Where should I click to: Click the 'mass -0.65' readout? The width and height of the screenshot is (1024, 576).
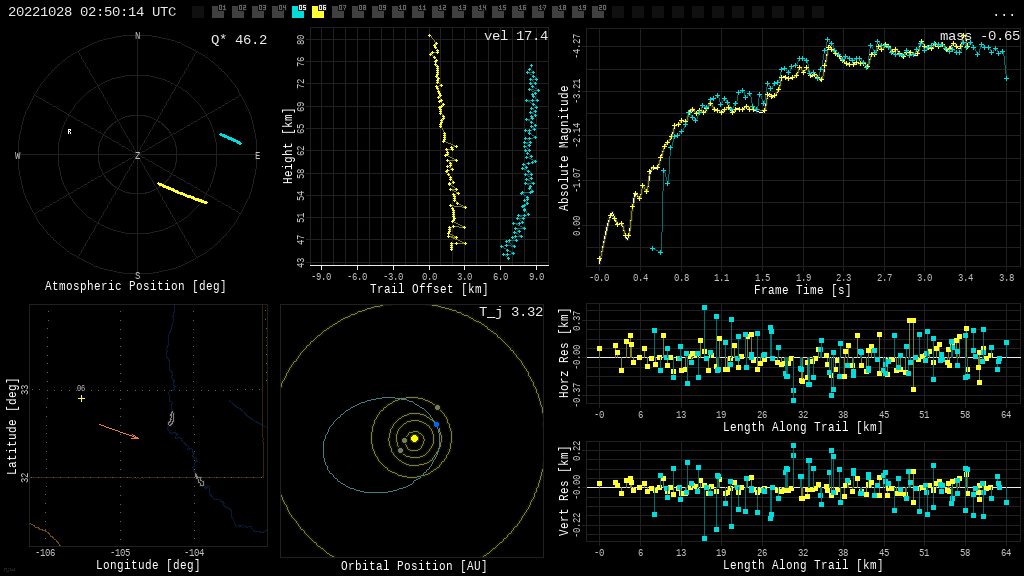coord(979,36)
